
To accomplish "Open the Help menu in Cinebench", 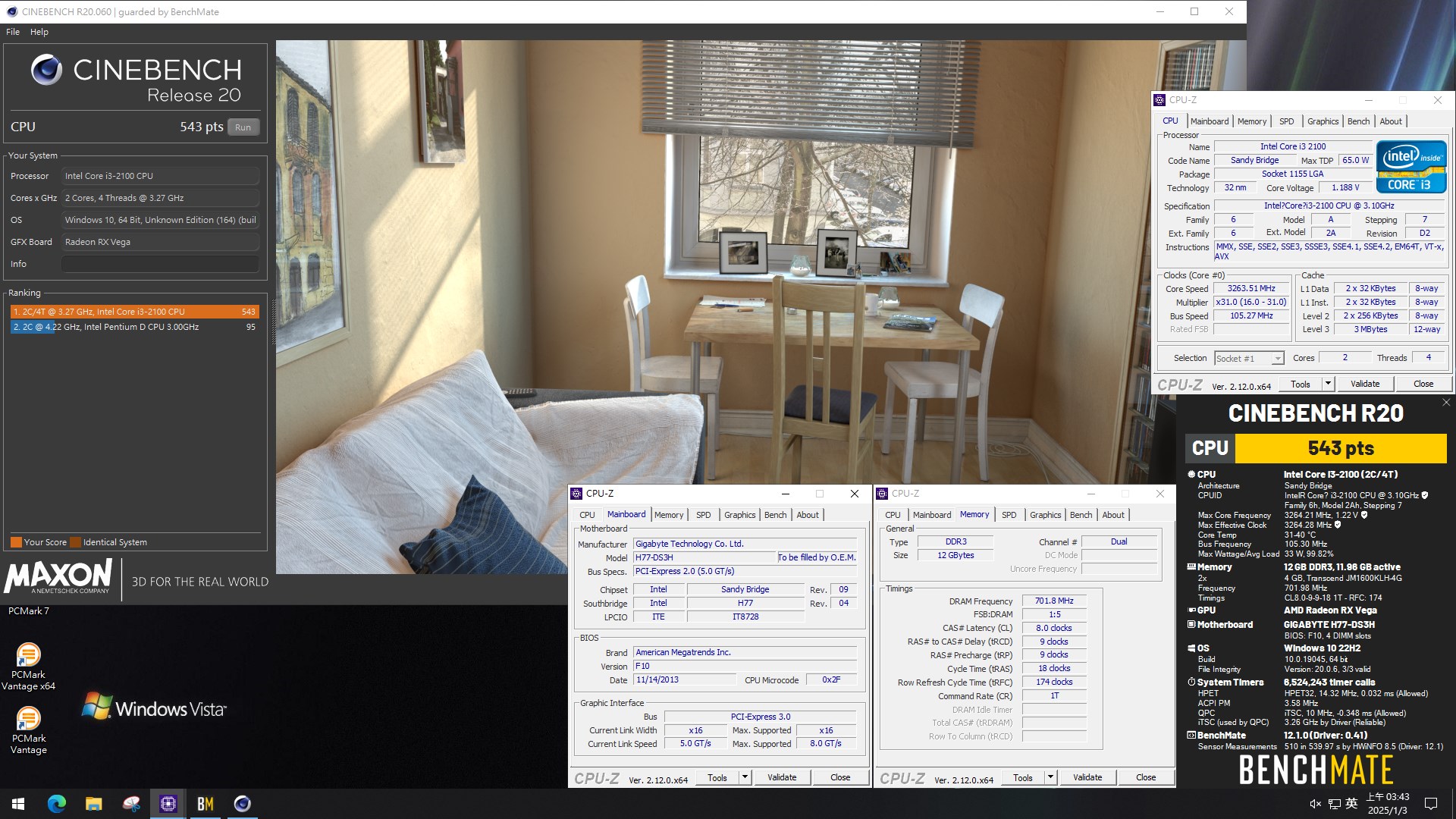I will [x=39, y=32].
